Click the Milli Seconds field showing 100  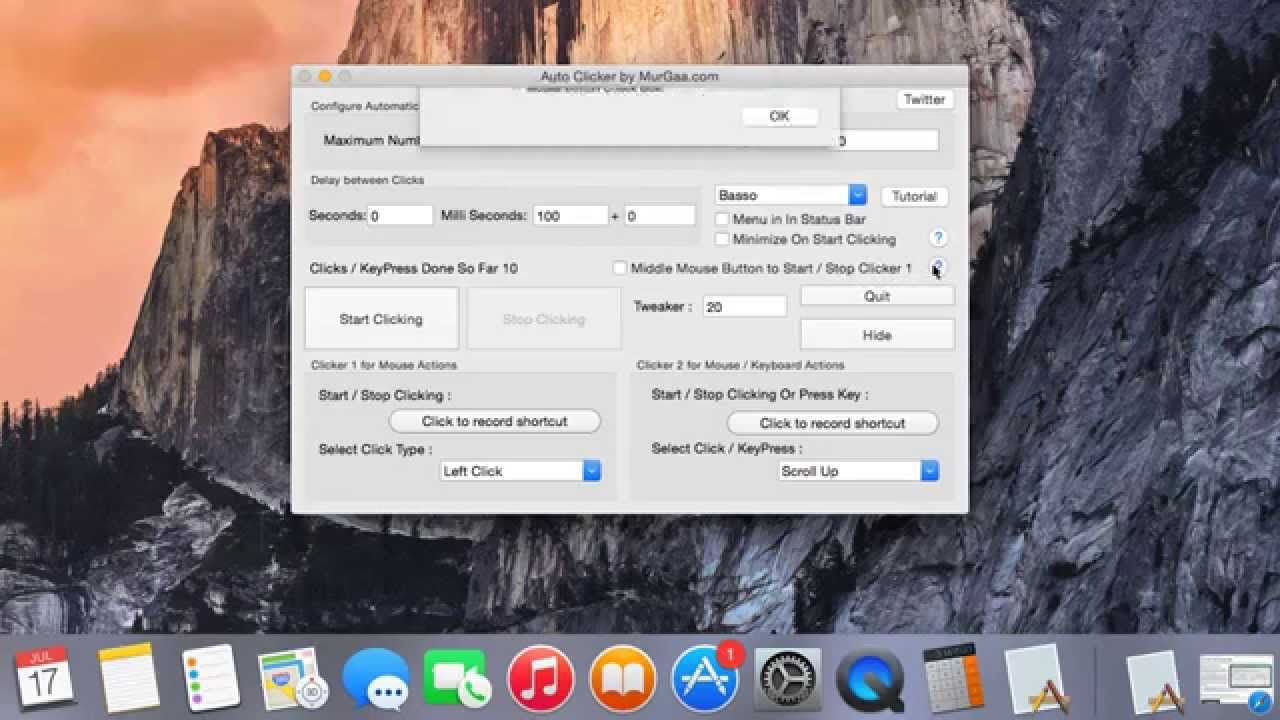(x=570, y=215)
